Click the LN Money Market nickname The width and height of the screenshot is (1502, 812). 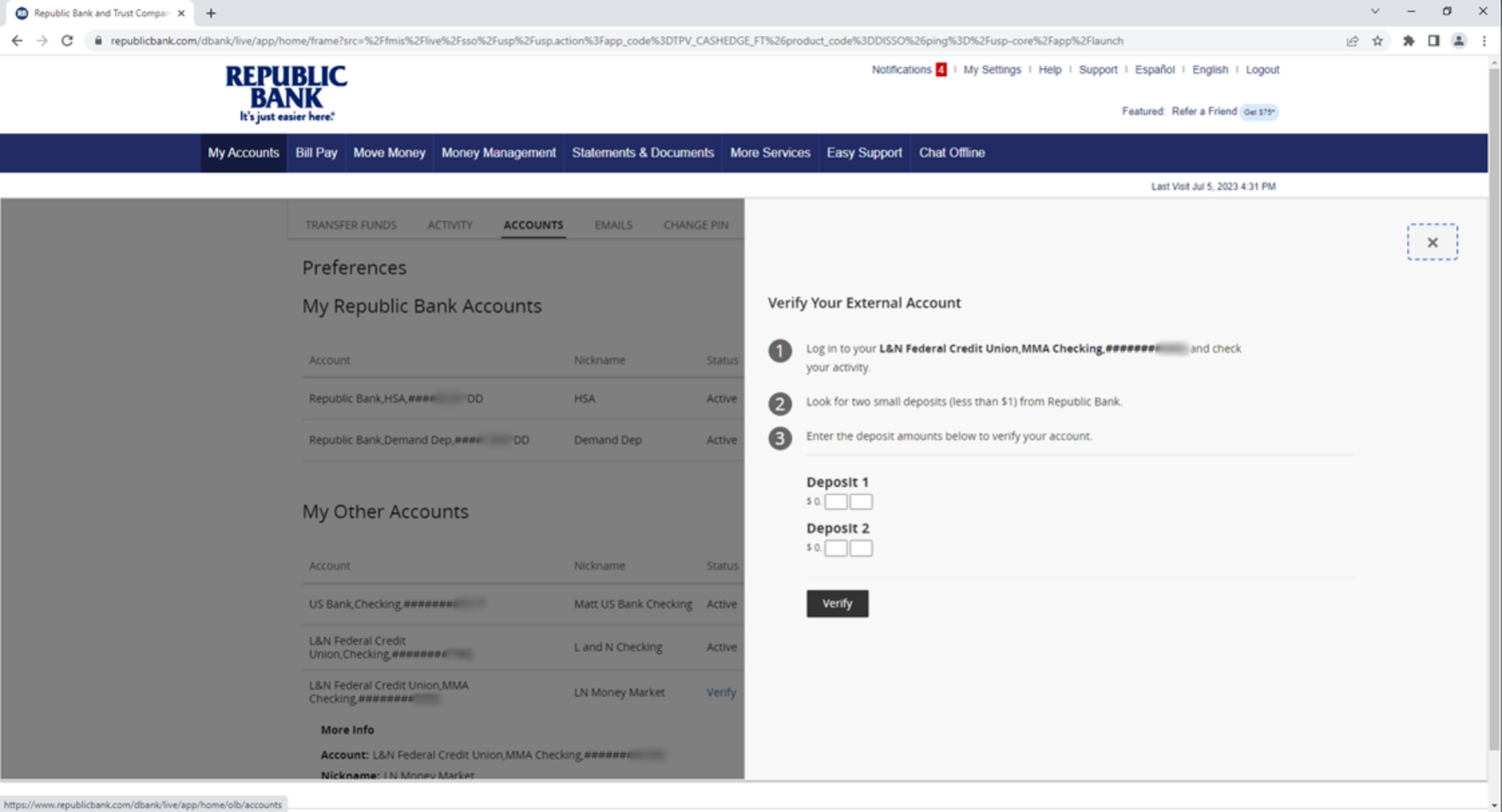coord(619,693)
